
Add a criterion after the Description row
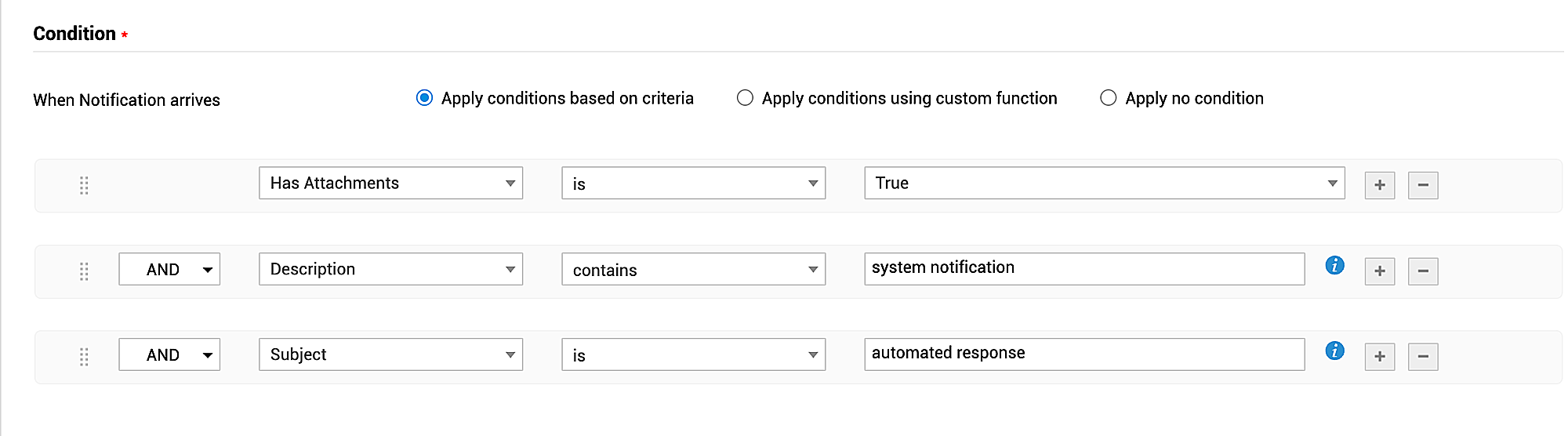point(1379,271)
